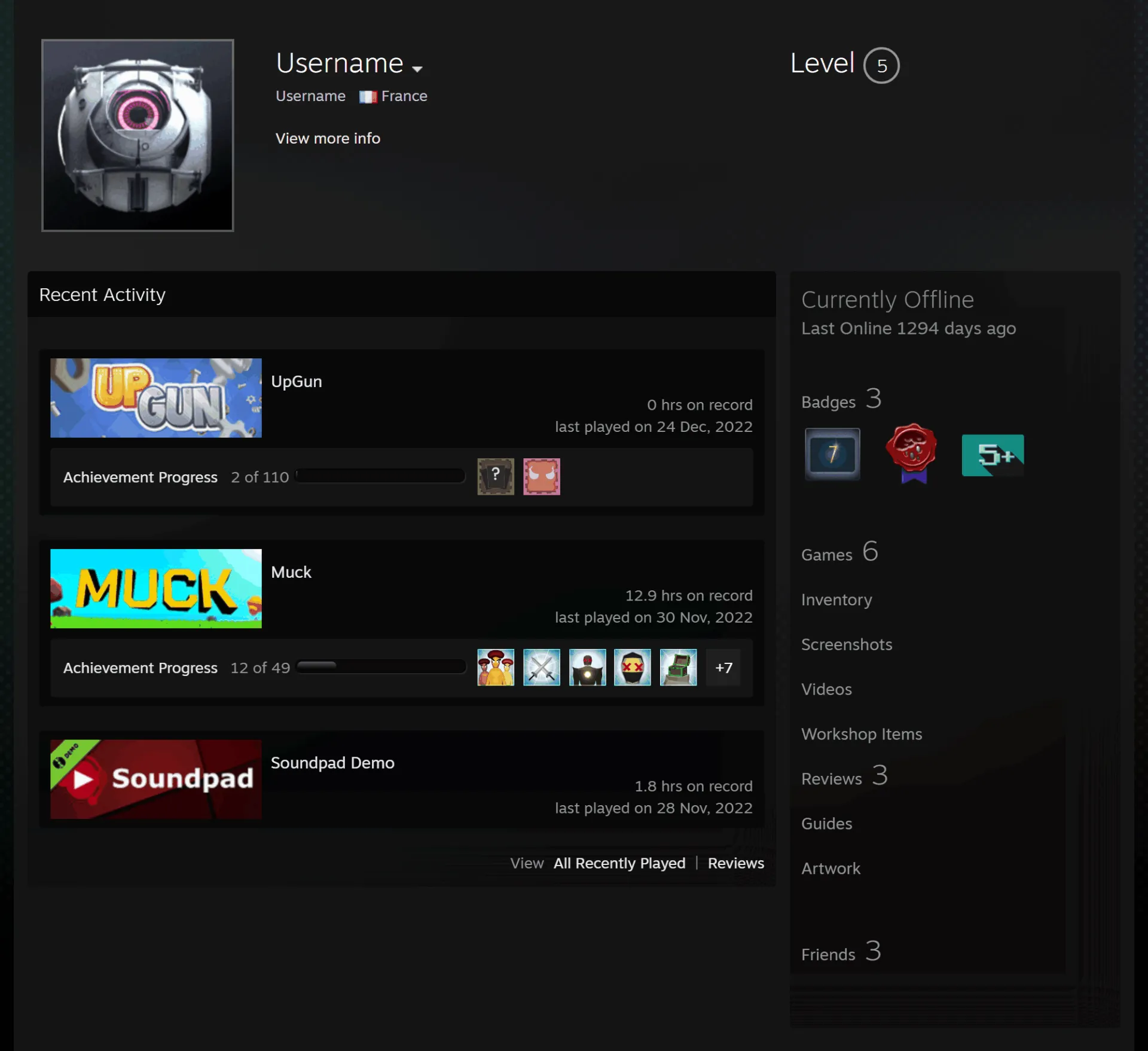Open the Muck game banner

[x=156, y=589]
